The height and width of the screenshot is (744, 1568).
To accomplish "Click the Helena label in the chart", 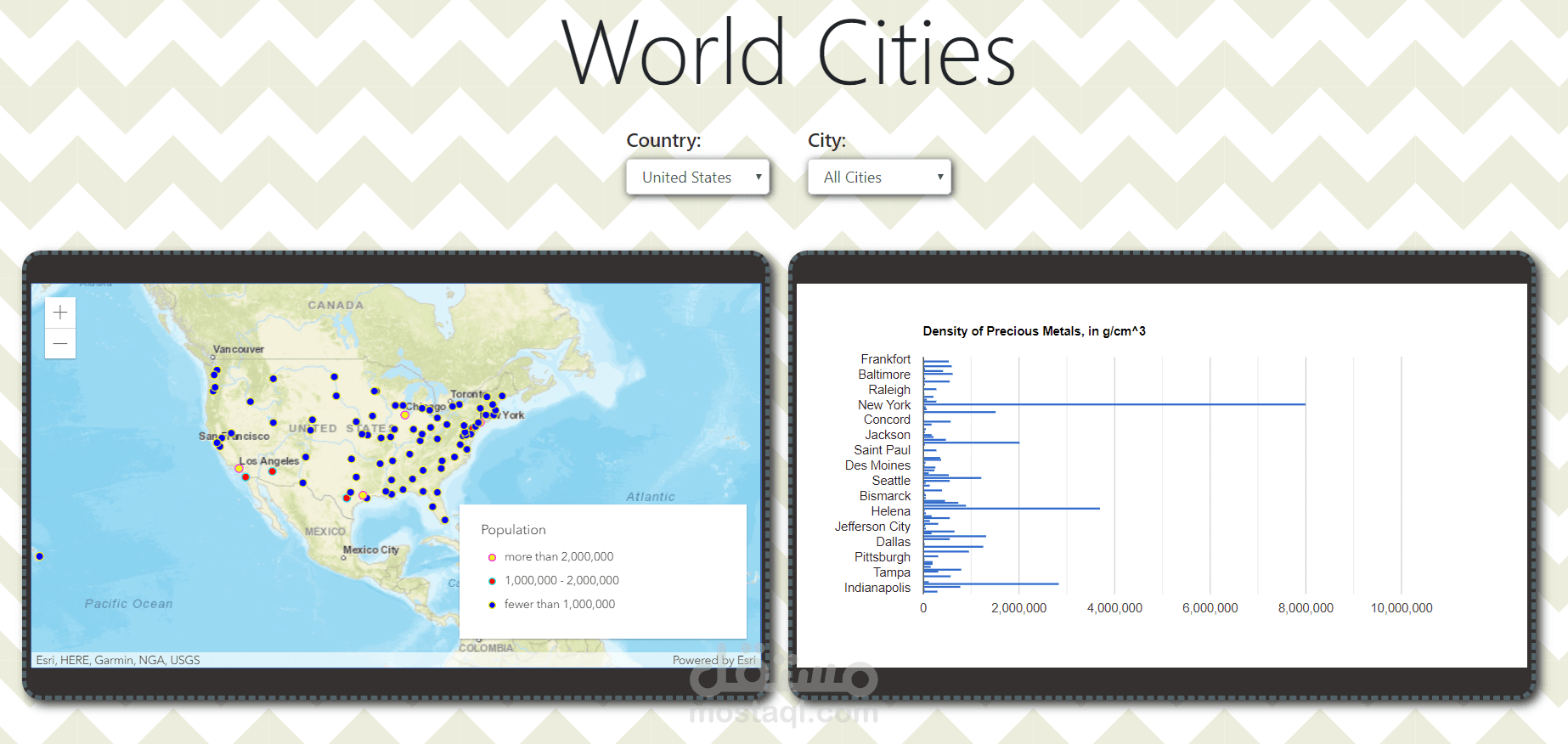I will [x=890, y=511].
